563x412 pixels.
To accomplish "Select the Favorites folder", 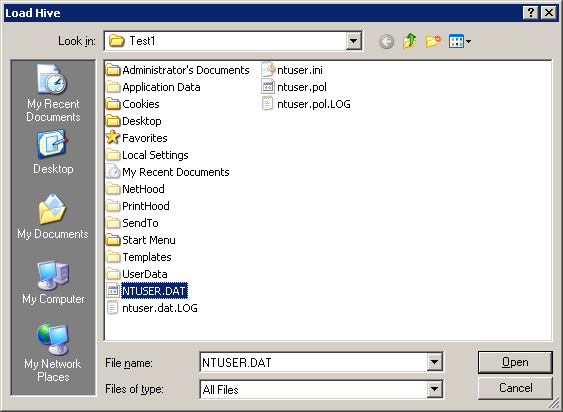I will (137, 138).
